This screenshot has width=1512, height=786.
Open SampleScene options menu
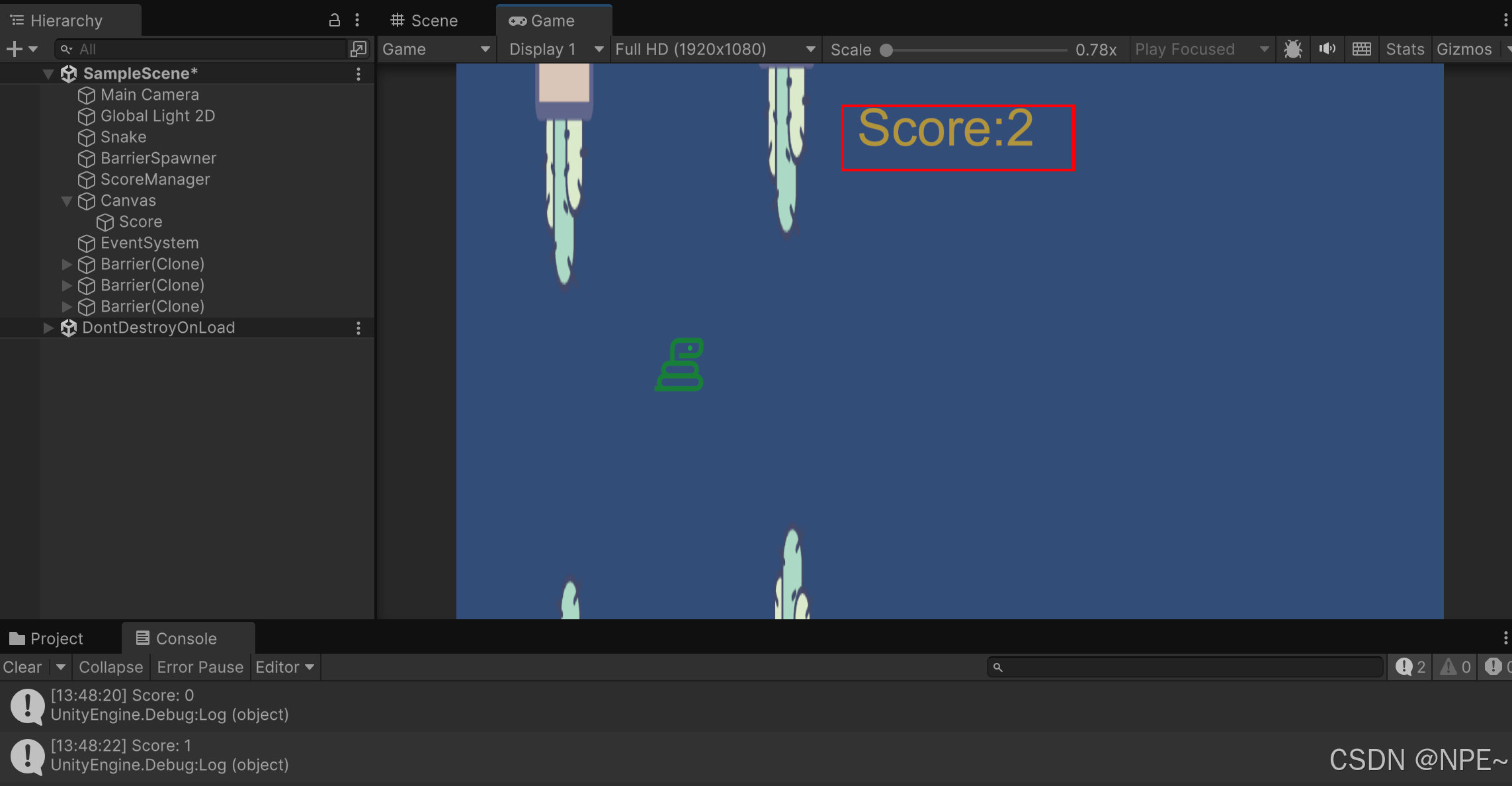pyautogui.click(x=358, y=73)
